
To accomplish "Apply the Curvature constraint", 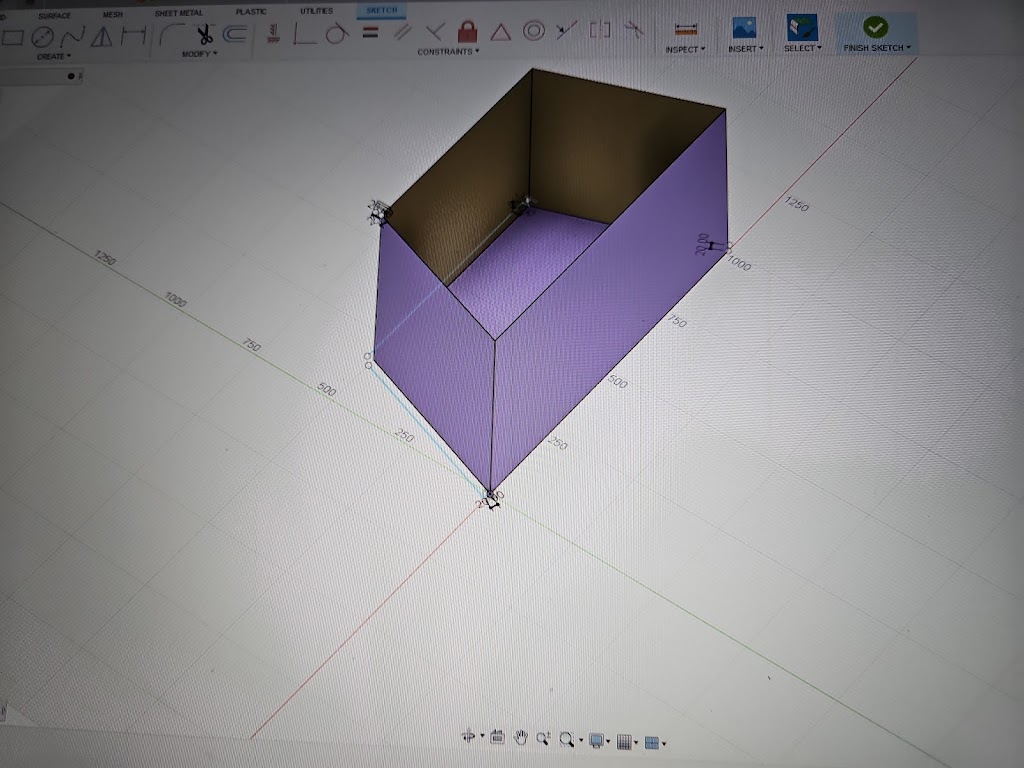I will [x=632, y=29].
